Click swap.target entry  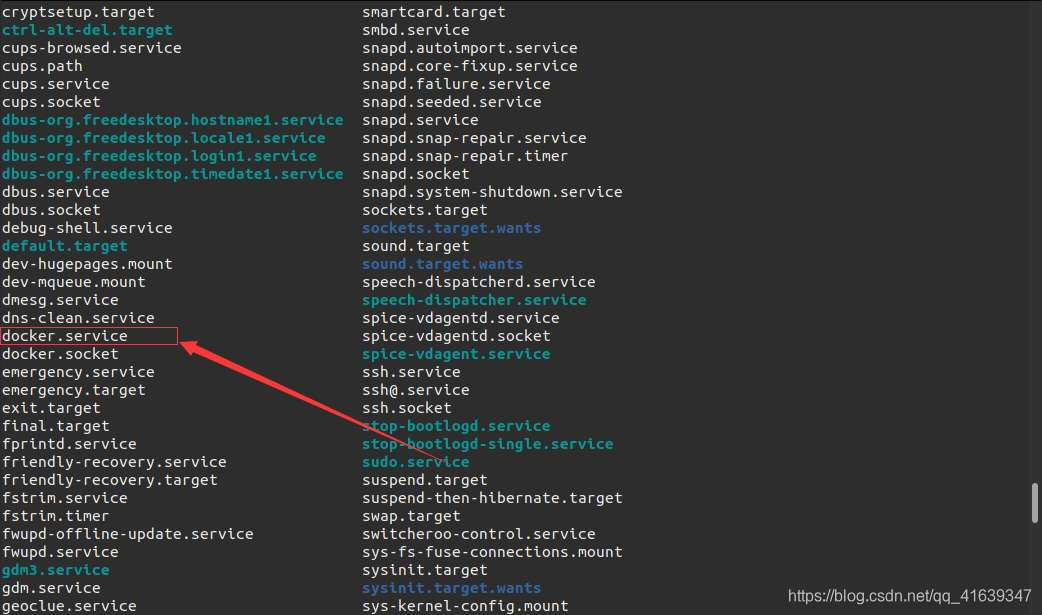coord(411,515)
